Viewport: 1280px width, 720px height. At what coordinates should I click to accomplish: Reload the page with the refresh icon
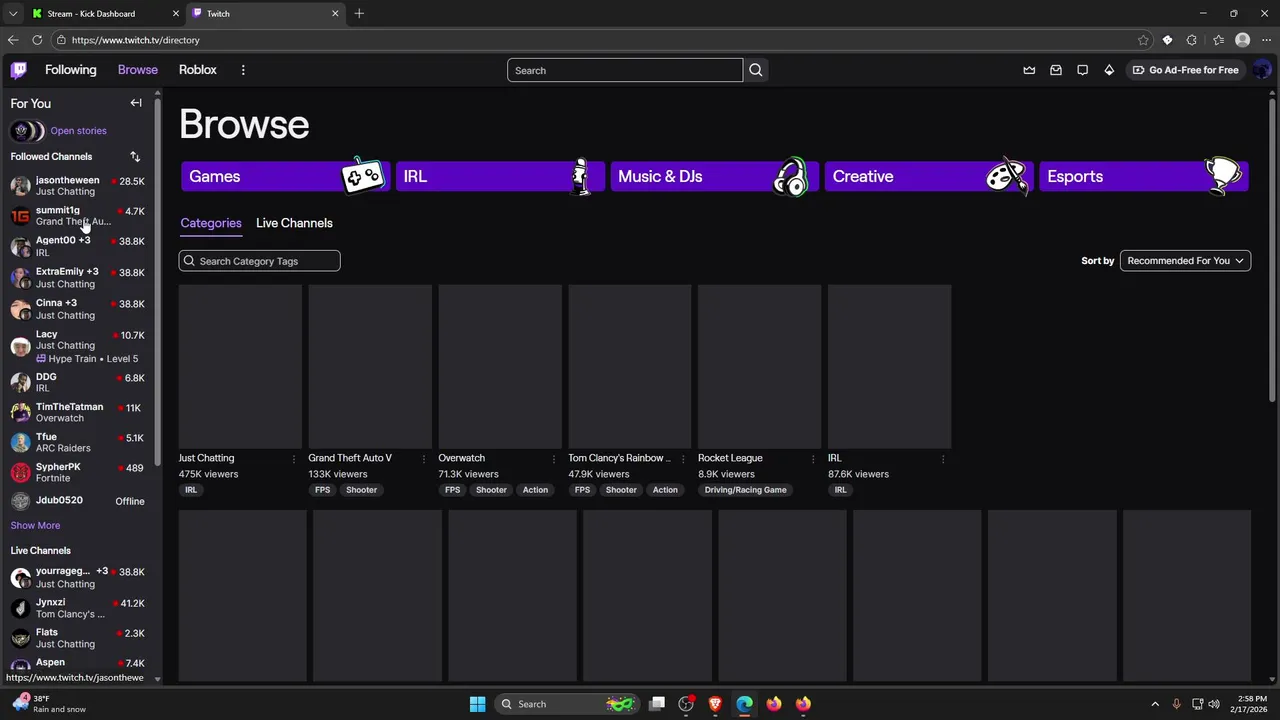pyautogui.click(x=37, y=40)
